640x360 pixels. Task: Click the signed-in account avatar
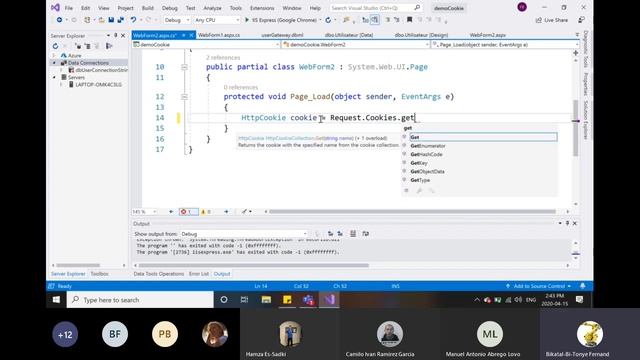(522, 7)
